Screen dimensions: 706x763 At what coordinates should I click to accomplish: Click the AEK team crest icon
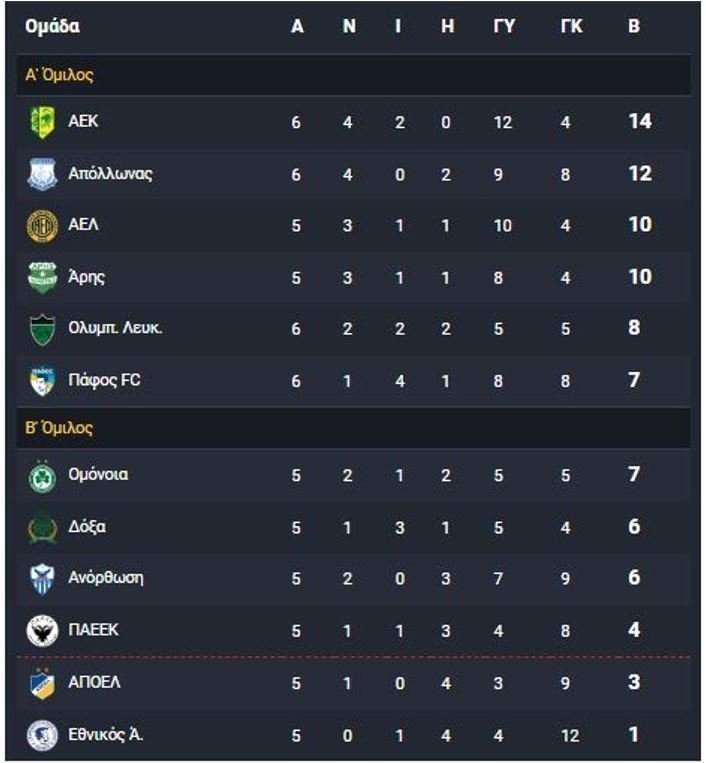(x=42, y=122)
